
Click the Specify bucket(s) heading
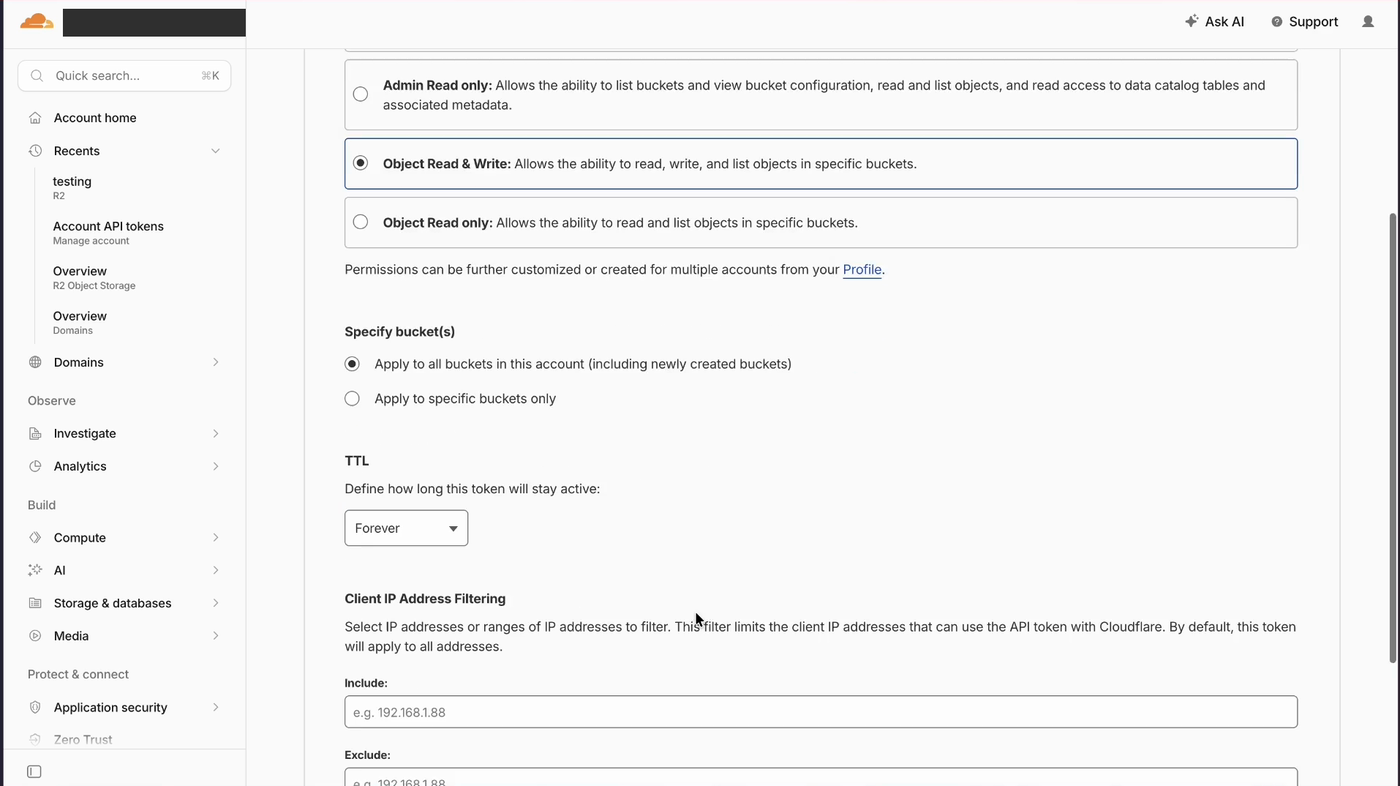[400, 332]
